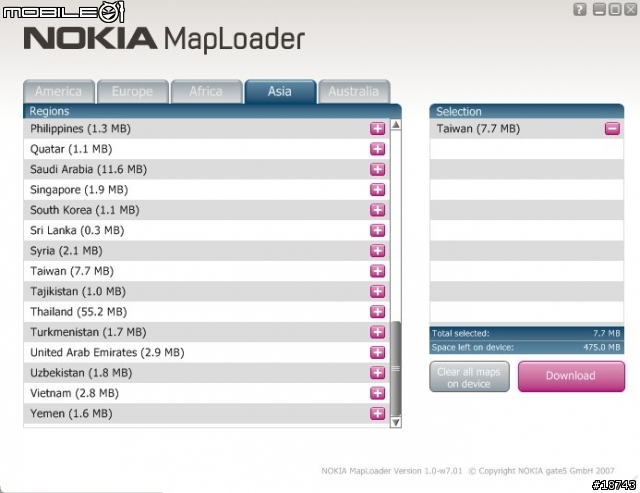Image resolution: width=640 pixels, height=493 pixels.
Task: Select Taiwan (7.7 MB) in Selection panel
Action: tap(478, 129)
